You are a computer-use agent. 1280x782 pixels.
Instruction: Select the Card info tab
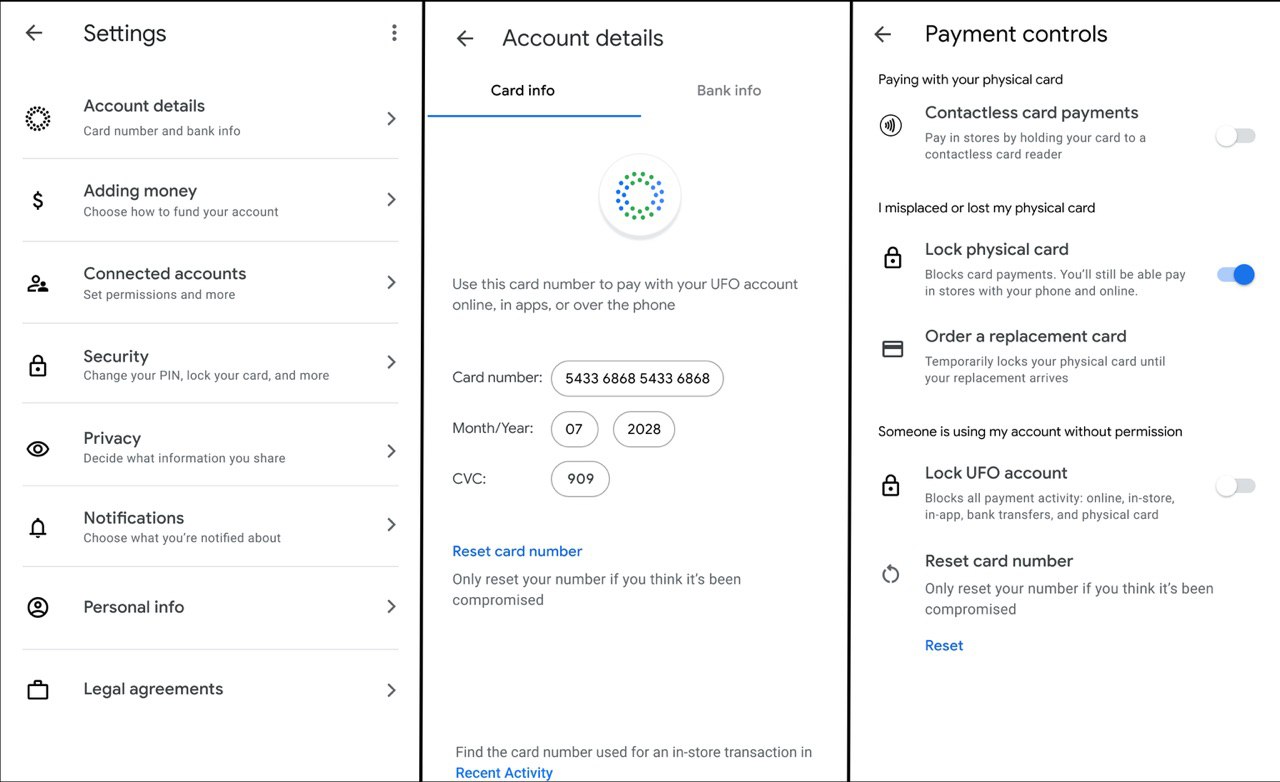[522, 91]
